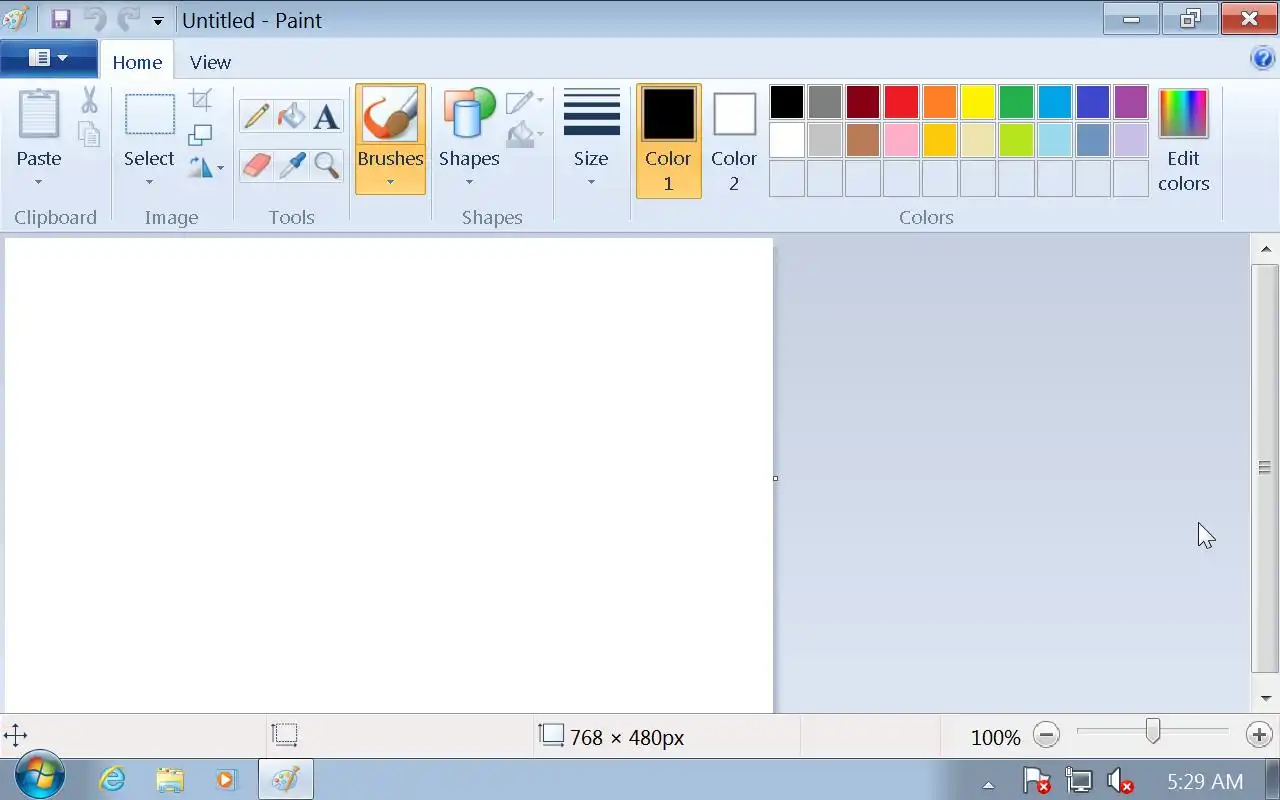Expand the Paste dropdown arrow
The height and width of the screenshot is (800, 1280).
click(39, 182)
